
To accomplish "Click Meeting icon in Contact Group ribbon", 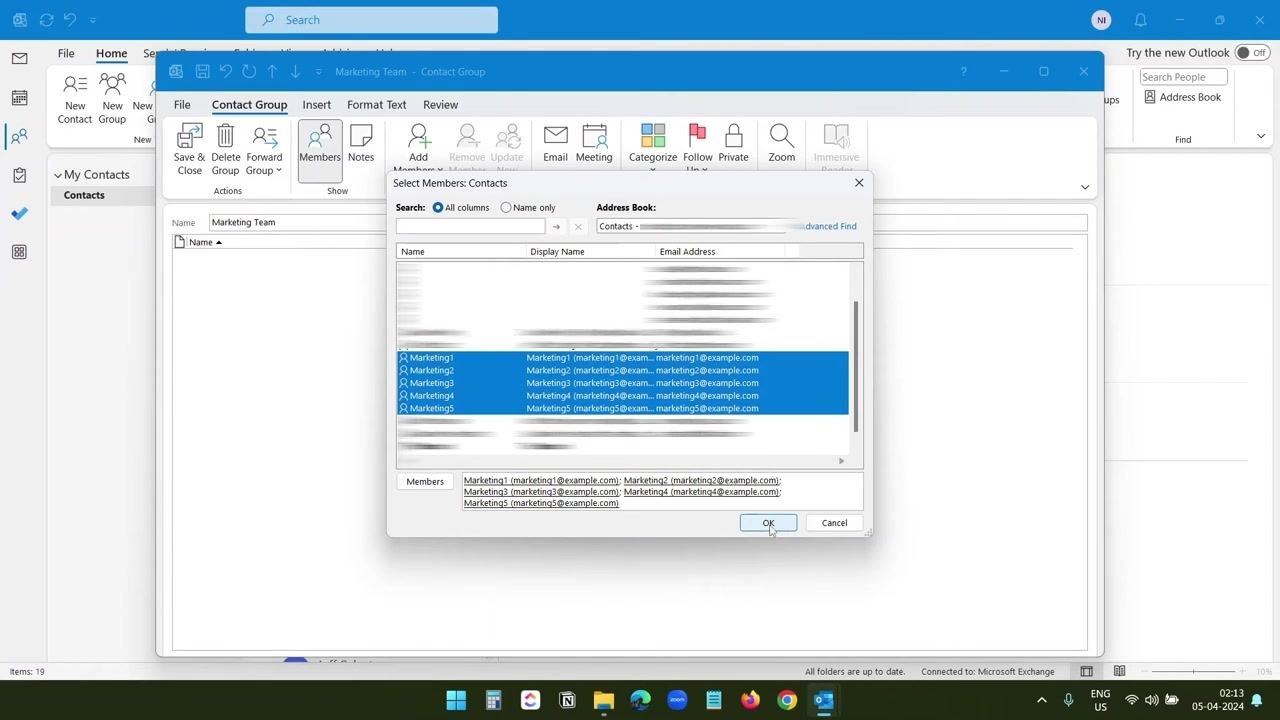I will pos(594,143).
